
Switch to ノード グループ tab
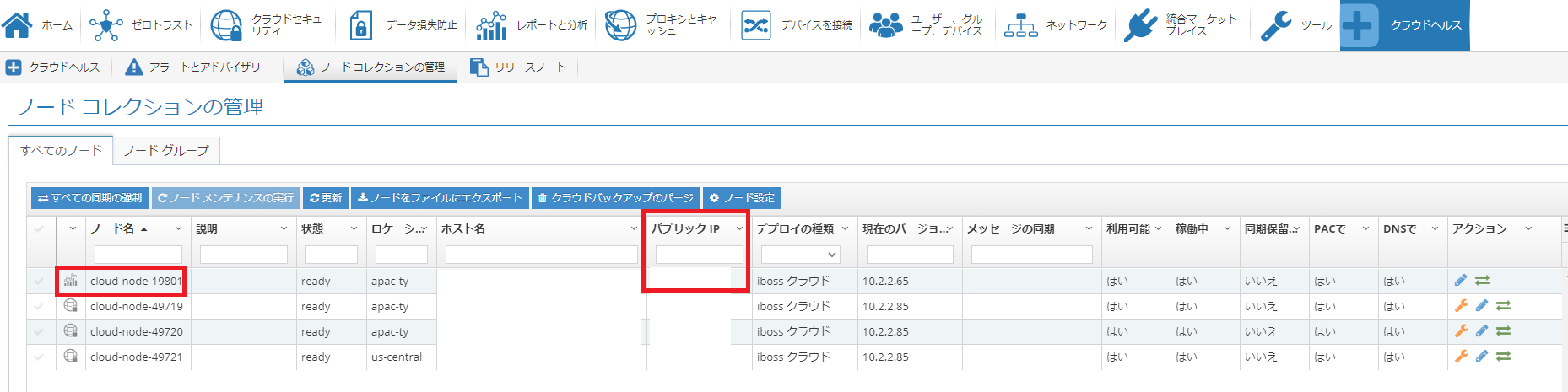[166, 150]
